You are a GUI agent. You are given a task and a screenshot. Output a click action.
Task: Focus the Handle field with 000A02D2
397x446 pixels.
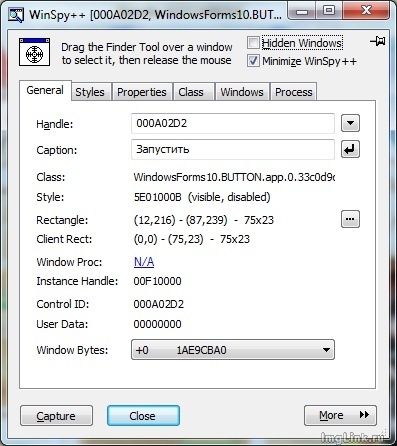click(233, 123)
